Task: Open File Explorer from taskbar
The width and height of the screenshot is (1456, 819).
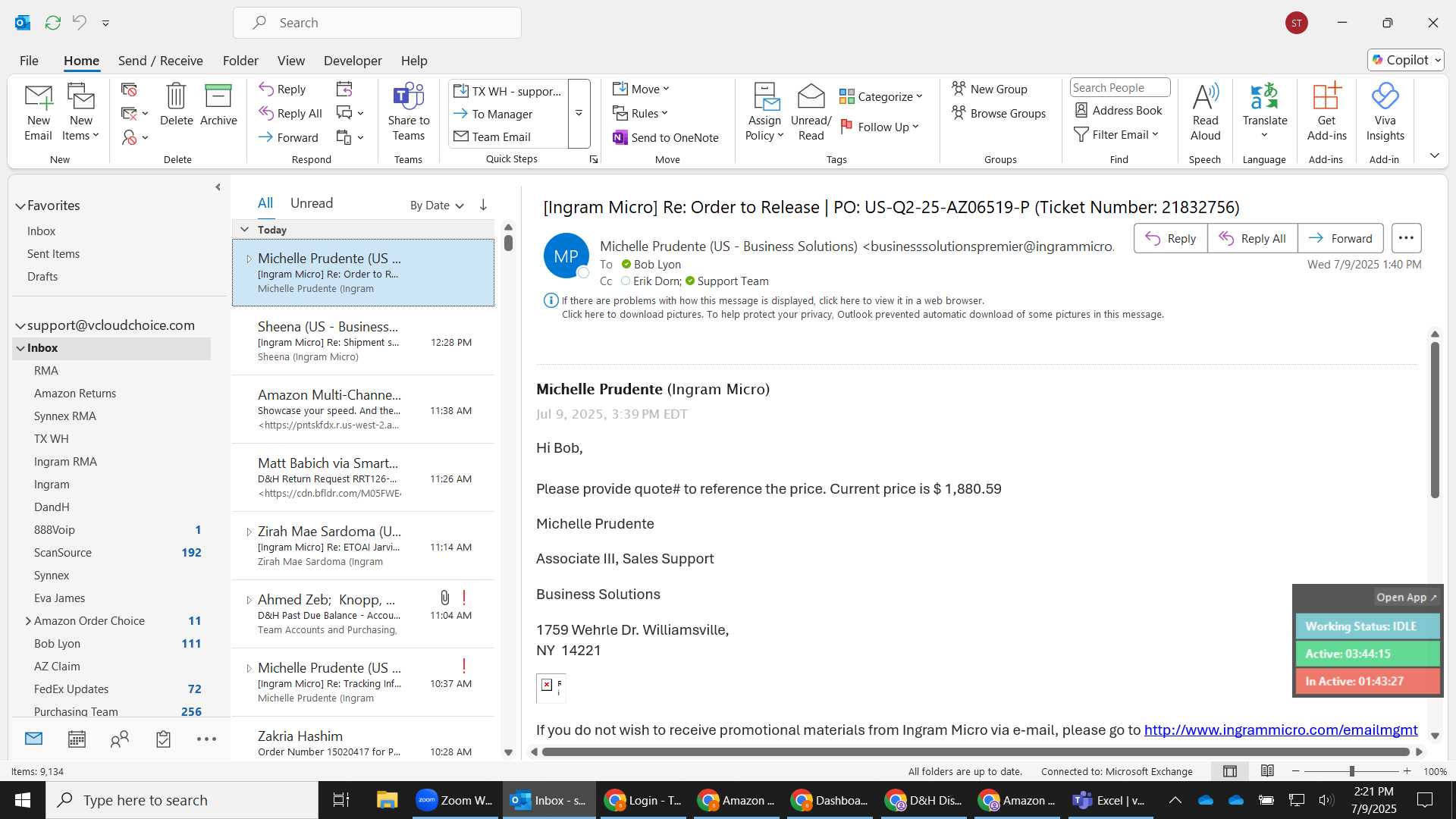Action: [x=387, y=800]
